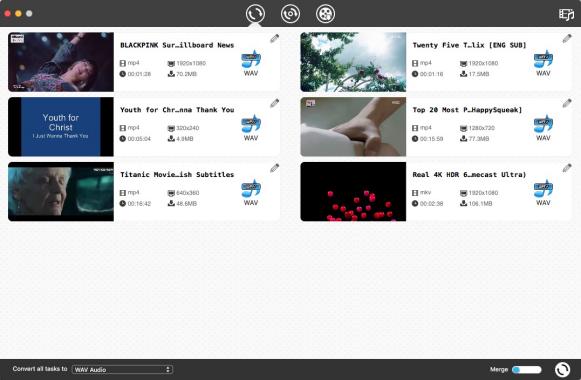Click title 'Twenty Five T…lix [ENG SUB]'
581x380 pixels.
point(469,45)
